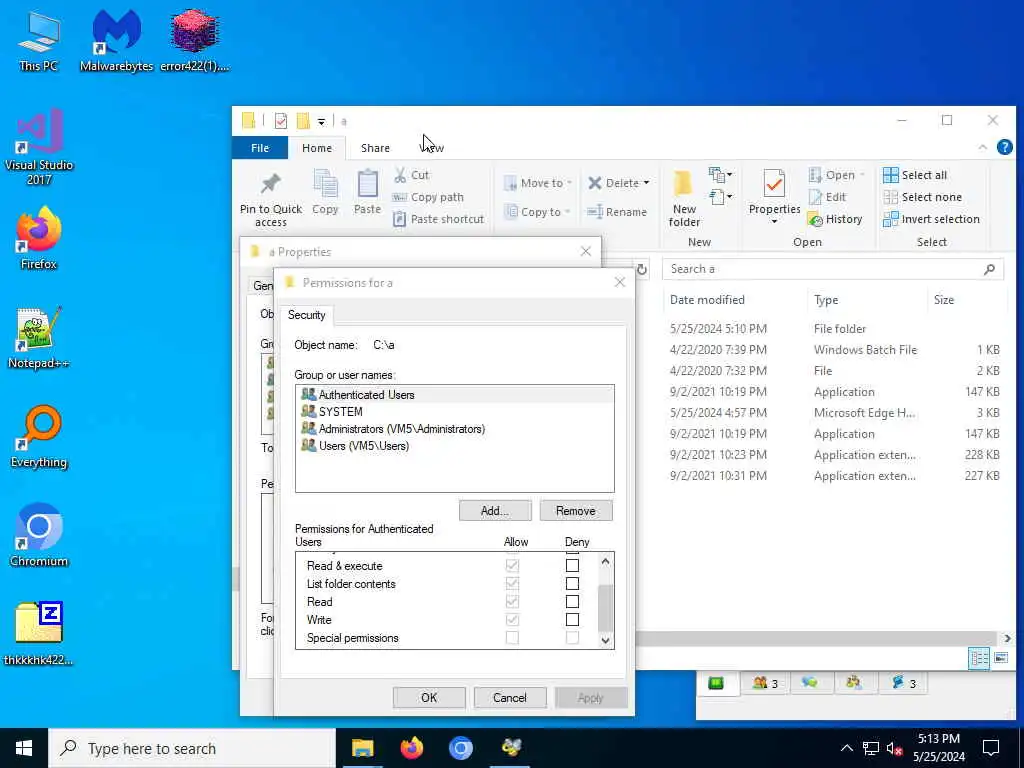This screenshot has height=768, width=1024.
Task: Show hidden system tray icons
Action: [846, 748]
